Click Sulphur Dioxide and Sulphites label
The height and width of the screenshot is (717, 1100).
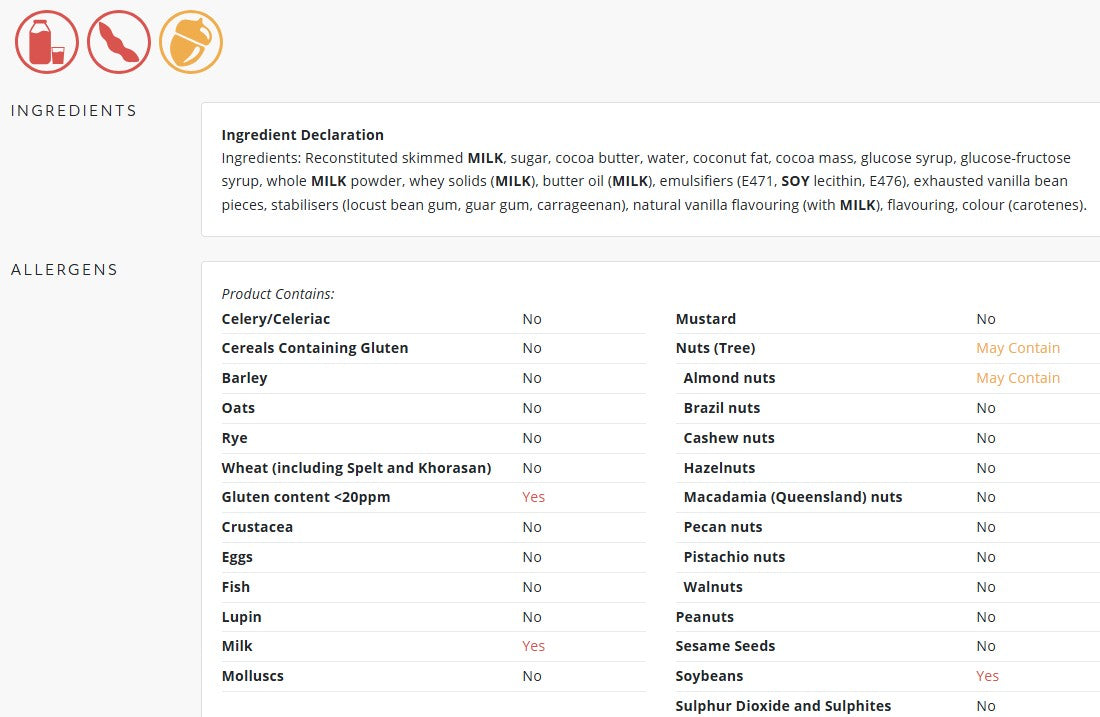pyautogui.click(x=783, y=706)
